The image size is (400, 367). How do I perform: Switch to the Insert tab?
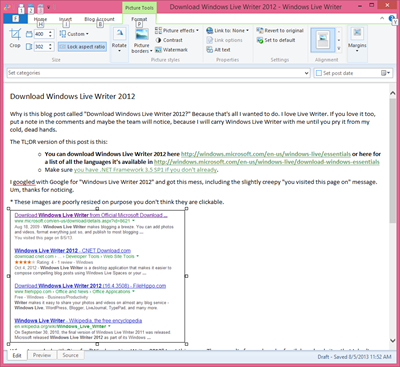(x=65, y=19)
